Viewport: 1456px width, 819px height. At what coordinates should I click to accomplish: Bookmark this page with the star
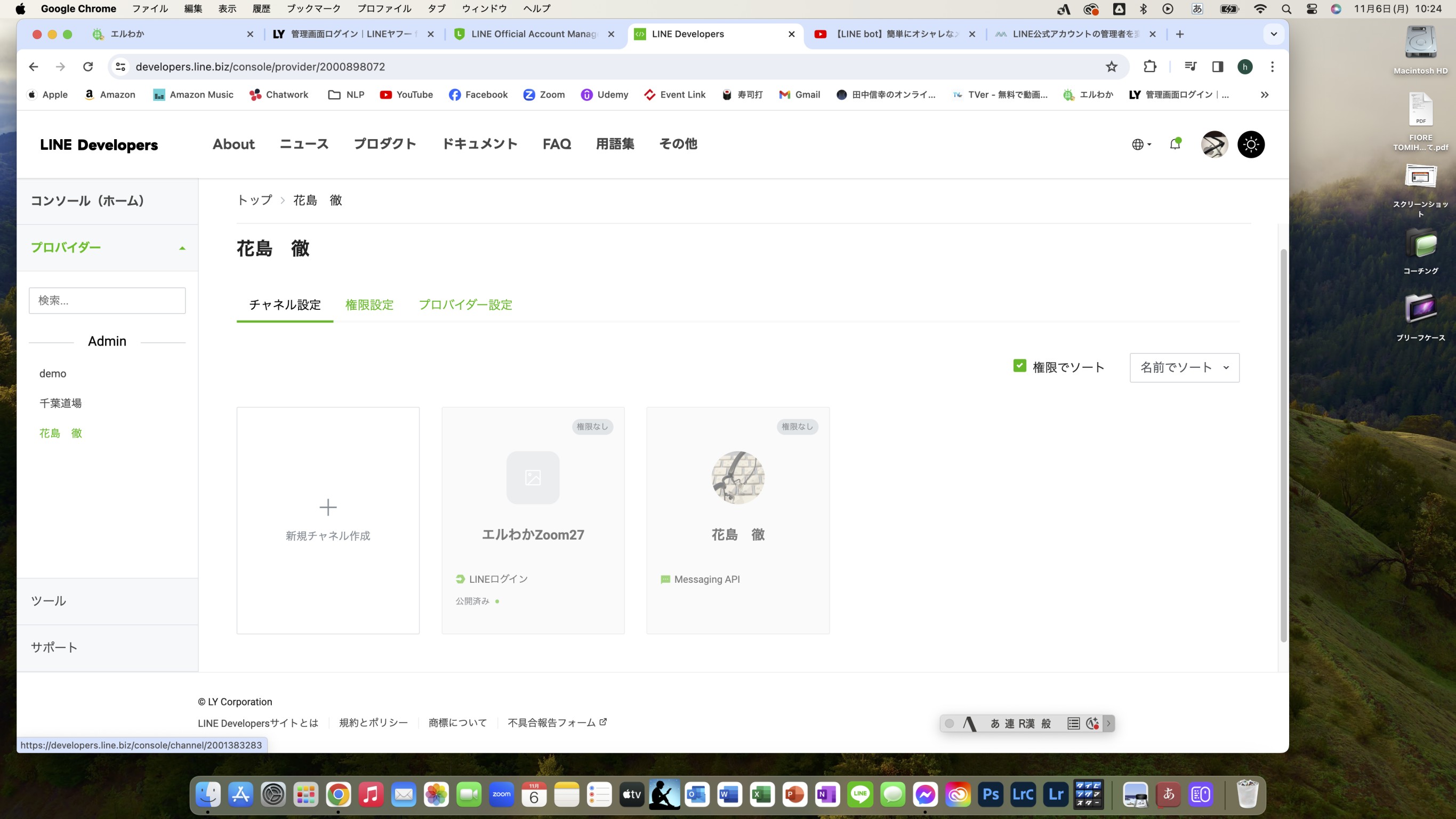(1111, 67)
